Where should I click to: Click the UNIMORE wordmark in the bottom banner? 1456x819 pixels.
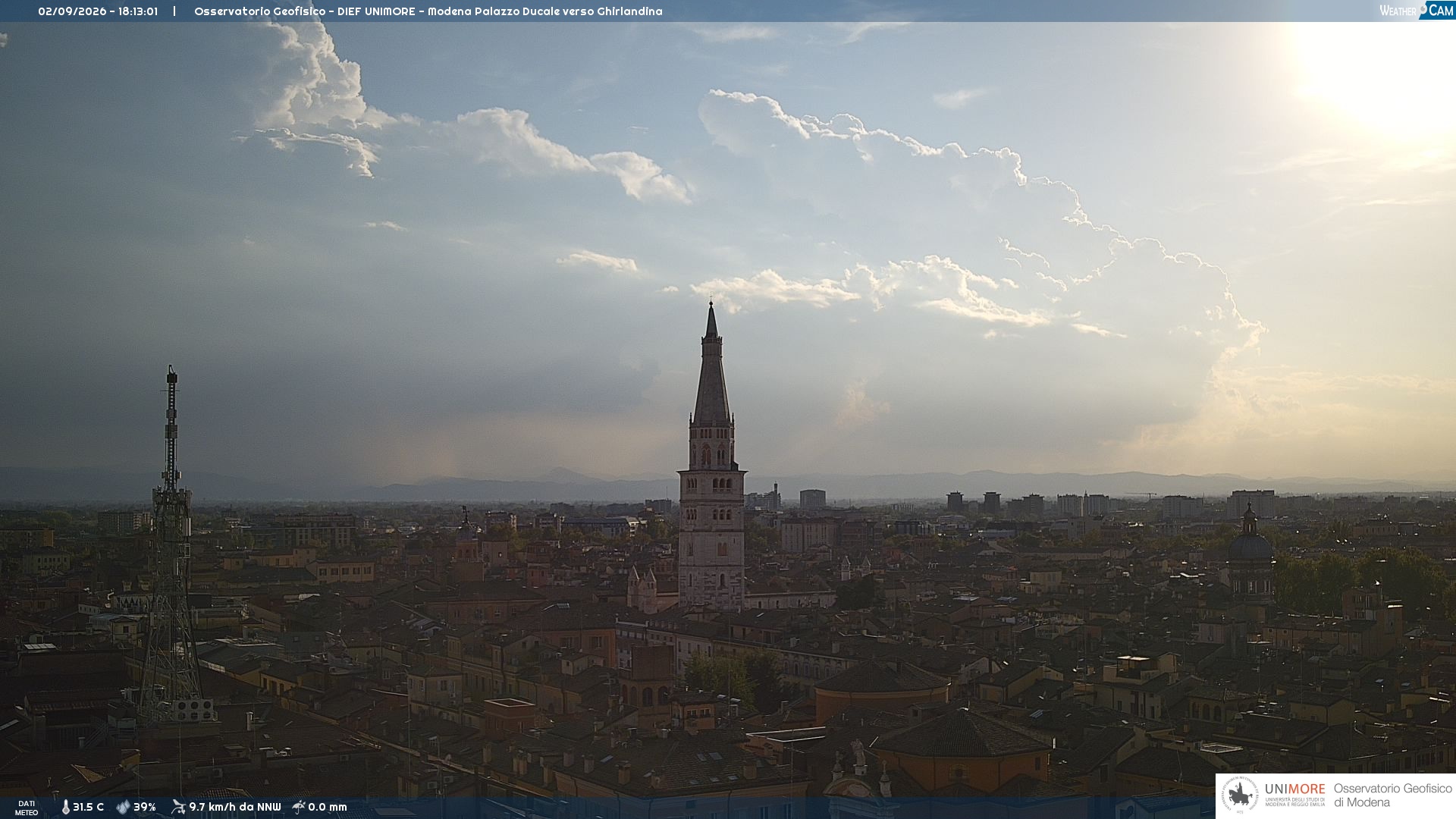tap(1294, 789)
